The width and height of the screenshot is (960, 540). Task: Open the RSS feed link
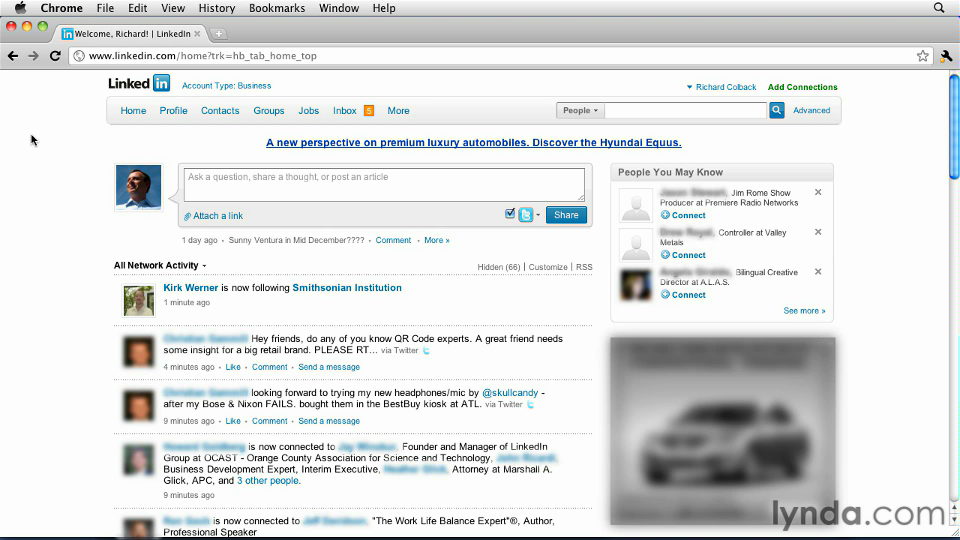pos(584,267)
